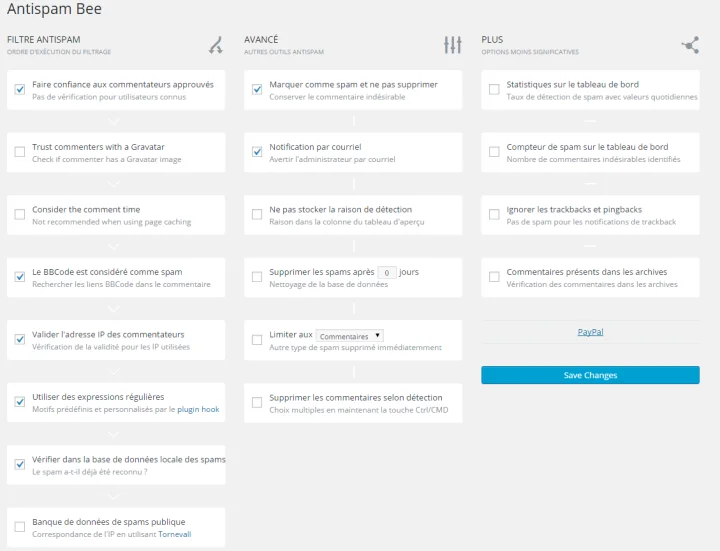The width and height of the screenshot is (720, 551).
Task: Toggle 'Marquer comme spam et ne pas supprimer'
Action: [257, 89]
